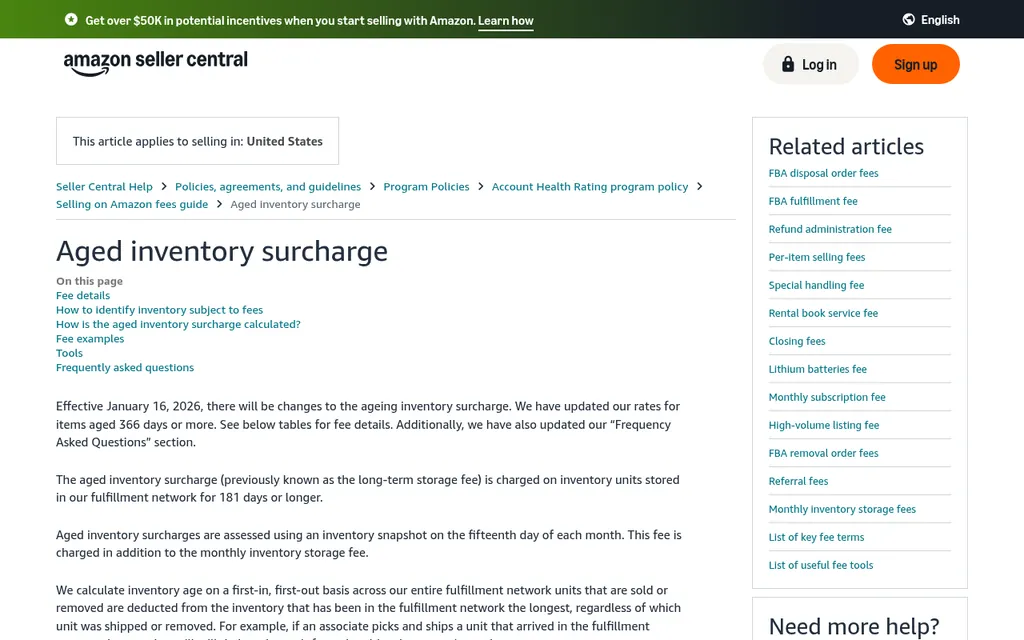Click current breadcrumb Aged inventory surcharge
The width and height of the screenshot is (1024, 640).
coord(295,204)
